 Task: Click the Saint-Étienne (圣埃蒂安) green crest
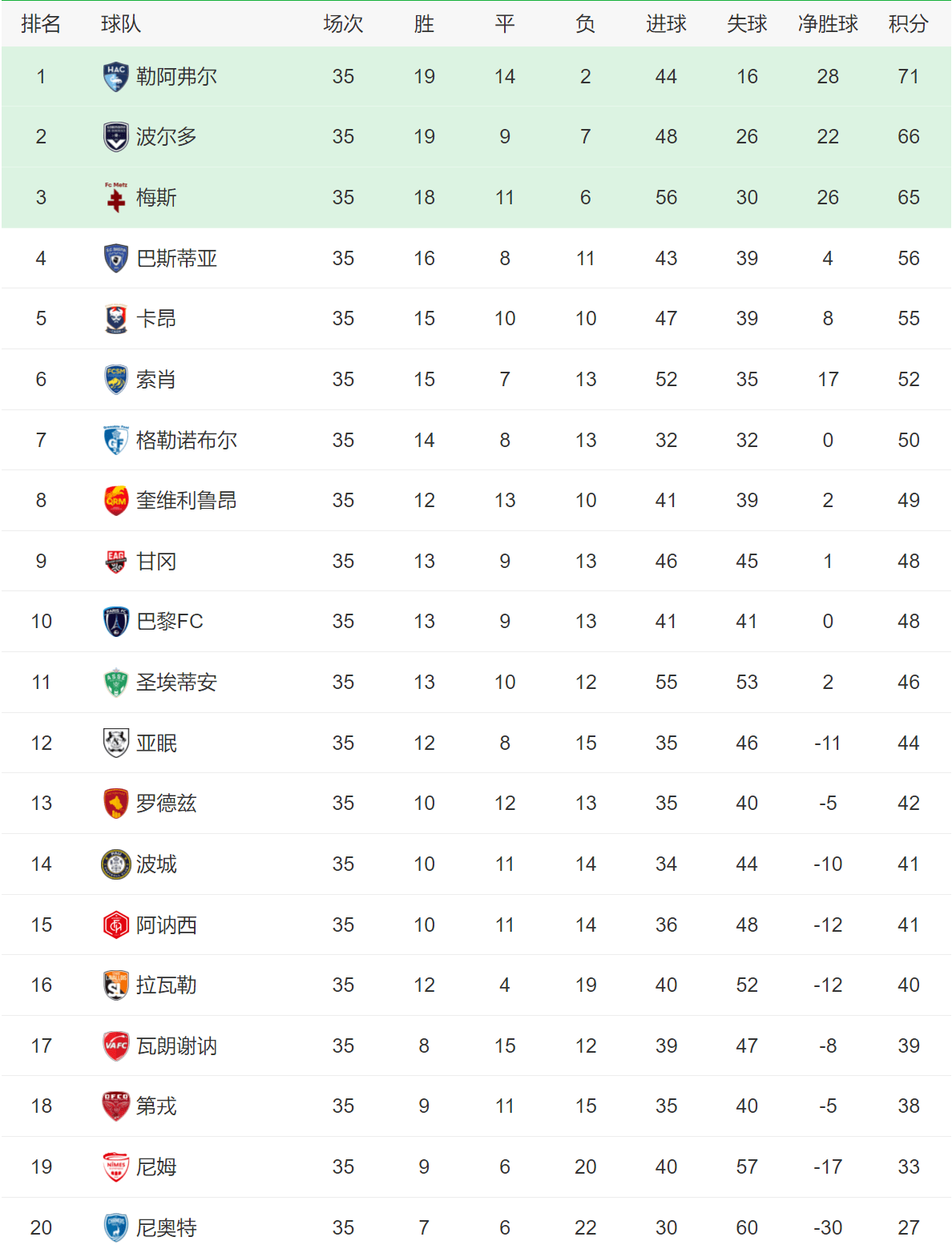pos(116,683)
